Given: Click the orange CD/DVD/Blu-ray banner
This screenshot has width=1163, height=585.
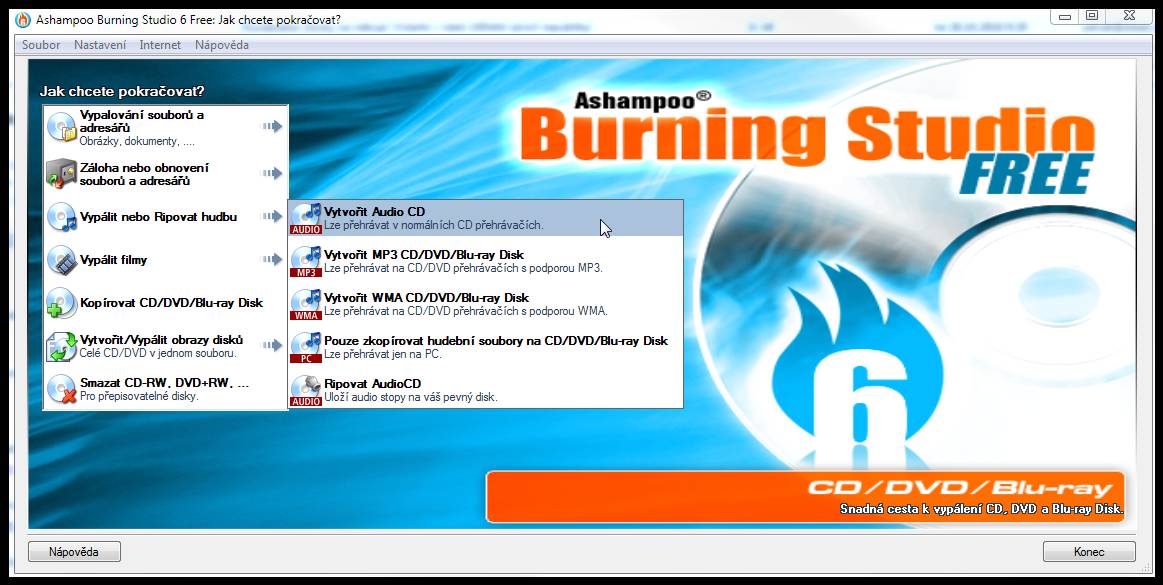Looking at the screenshot, I should pos(805,497).
